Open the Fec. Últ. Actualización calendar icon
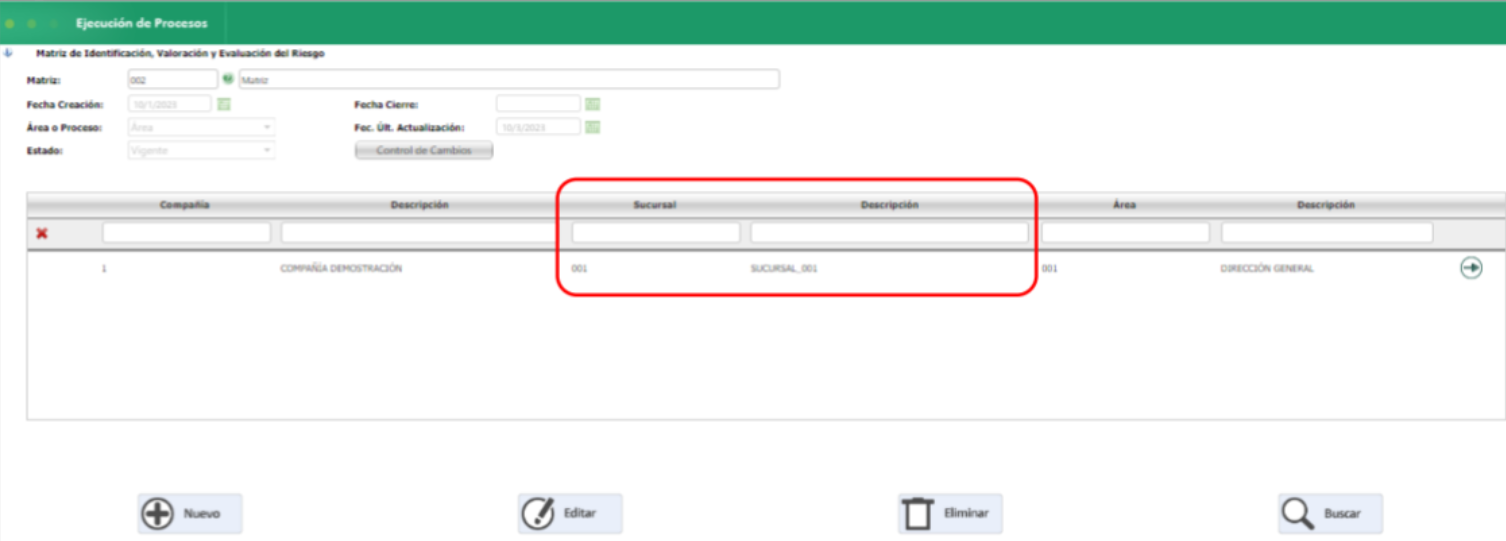Viewport: 1506px width, 541px height. [593, 127]
